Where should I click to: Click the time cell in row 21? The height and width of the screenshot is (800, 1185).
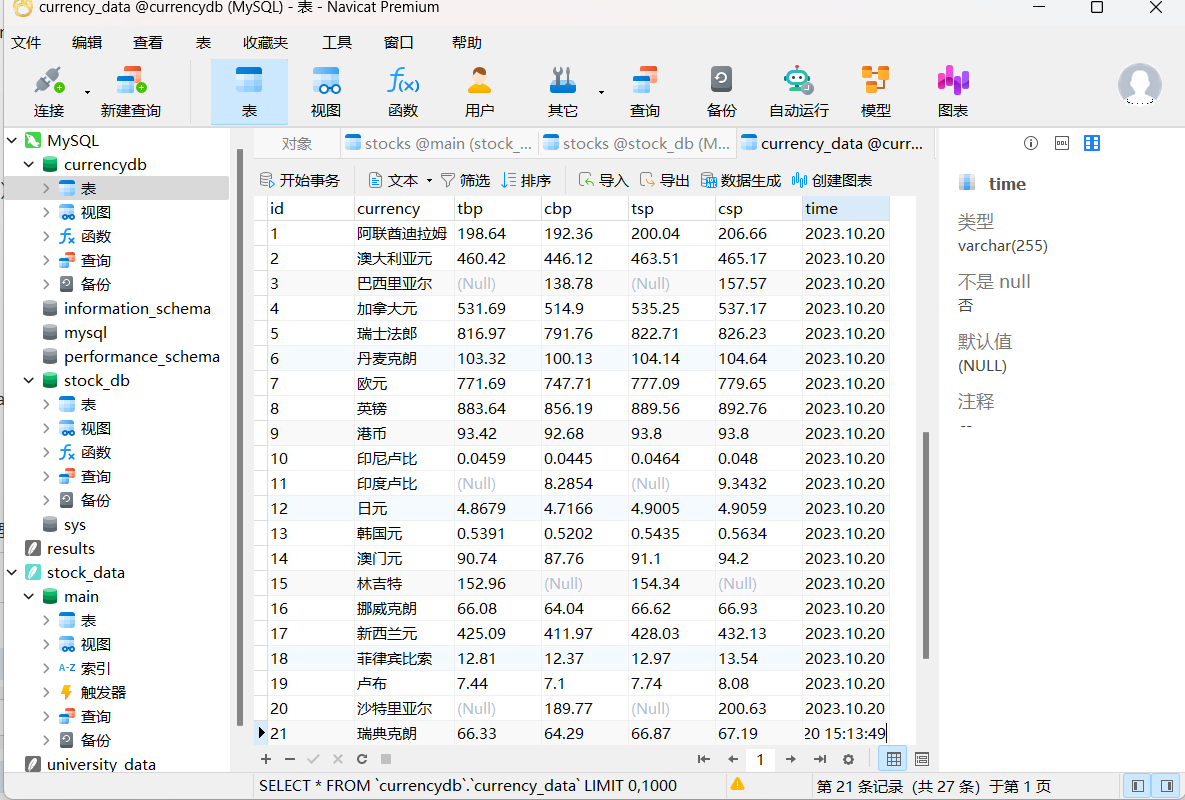coord(846,734)
